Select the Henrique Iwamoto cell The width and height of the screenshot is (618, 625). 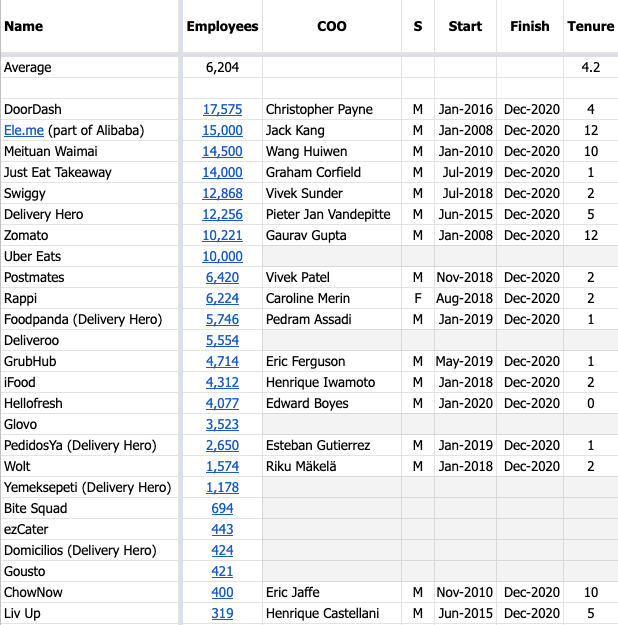(332, 382)
